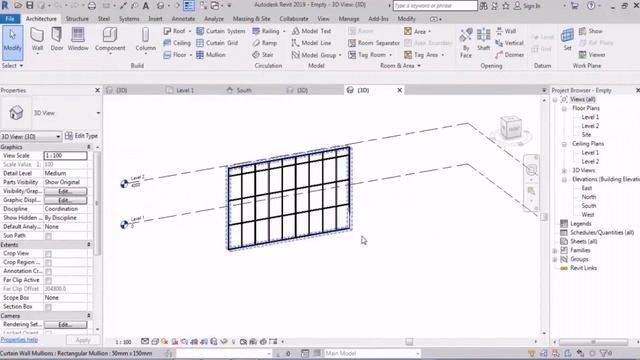Toggle the Annotation Crop checkbox

pos(48,272)
